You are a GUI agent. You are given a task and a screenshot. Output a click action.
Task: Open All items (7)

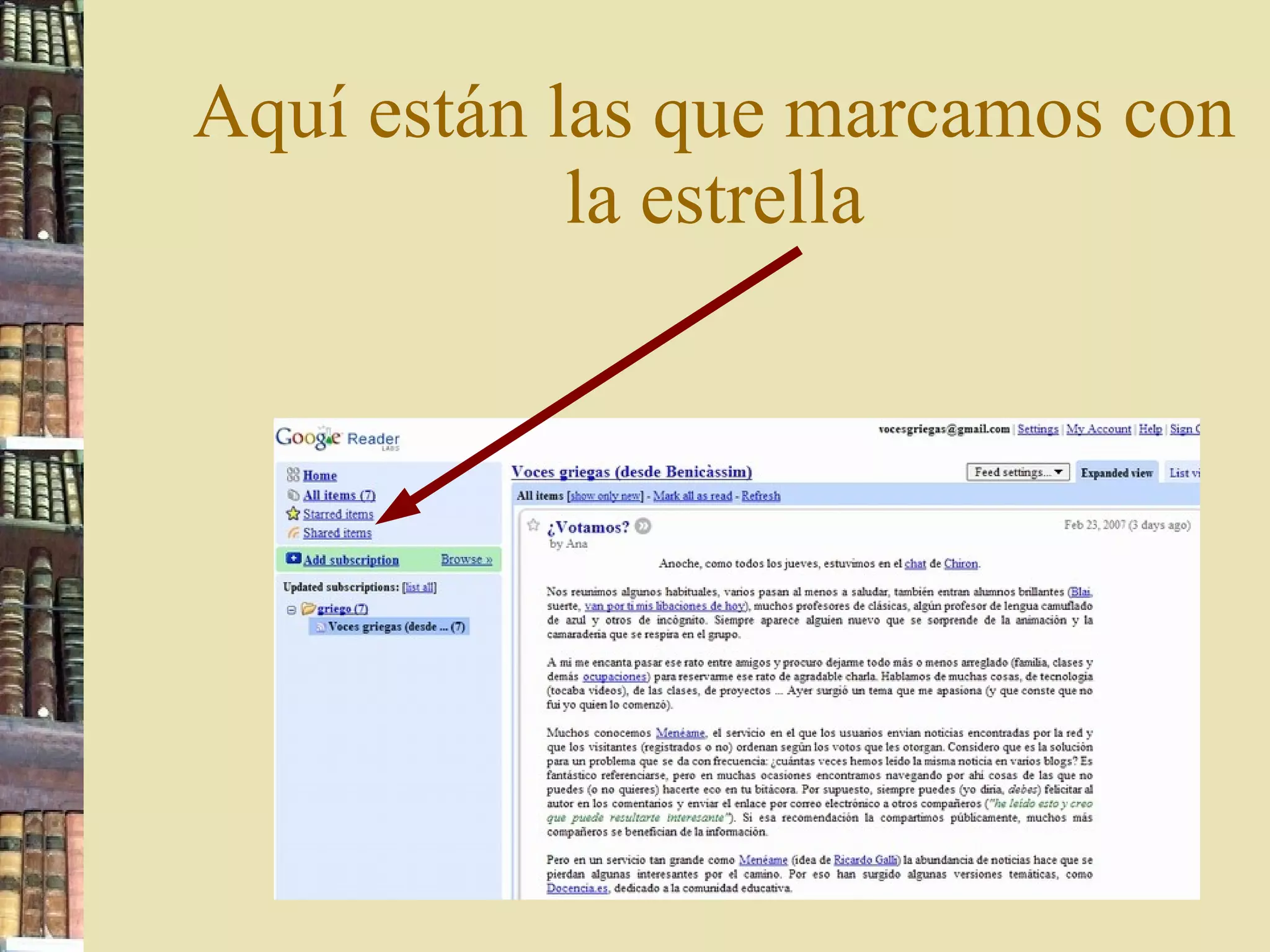pos(339,495)
